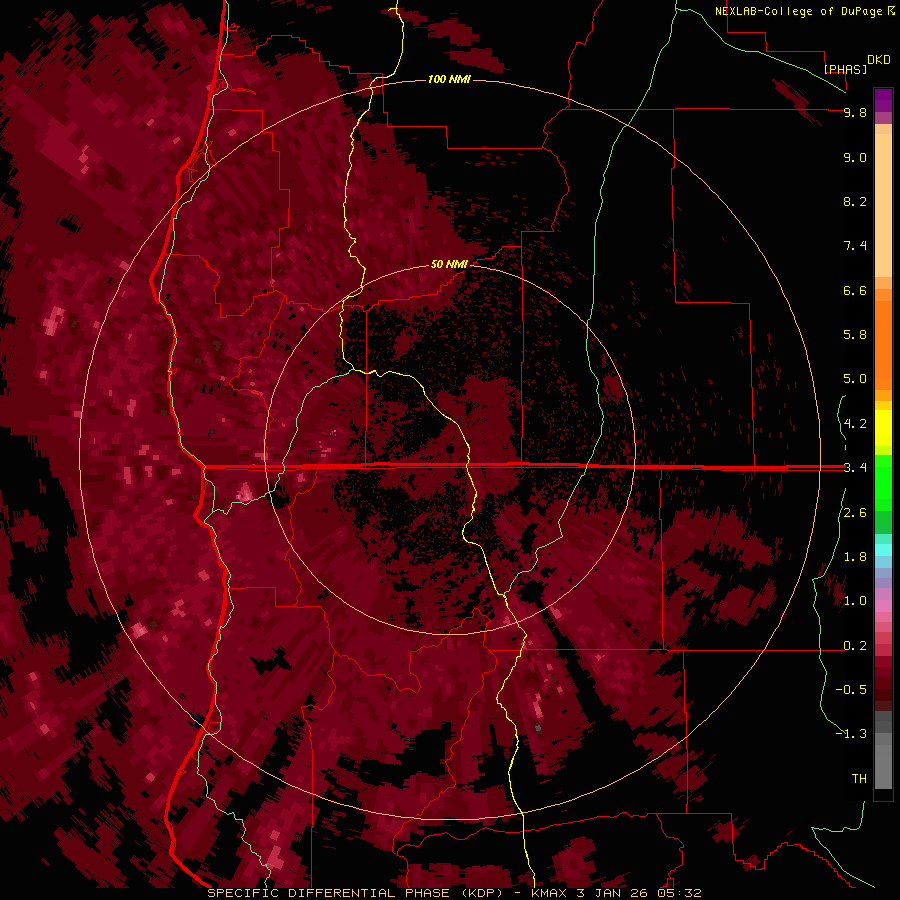Pick the purple top color bar segment
The width and height of the screenshot is (900, 900).
coord(883,100)
